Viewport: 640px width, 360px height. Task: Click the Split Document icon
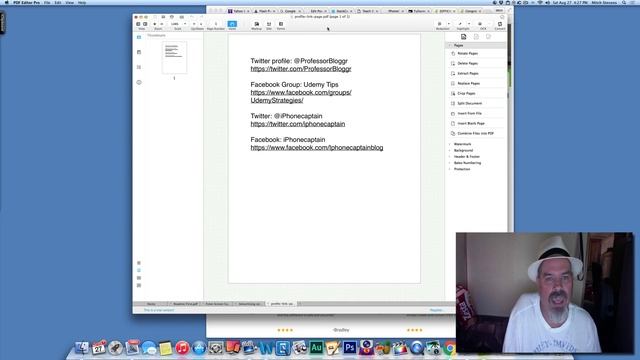click(x=453, y=103)
